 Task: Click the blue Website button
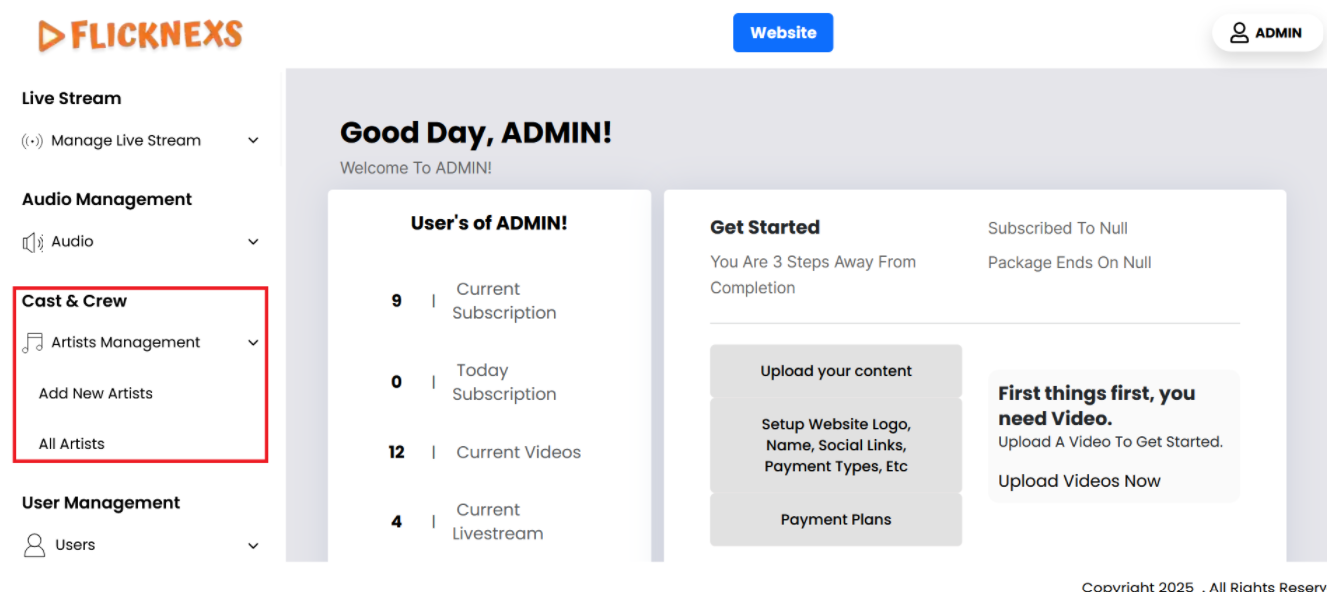click(783, 33)
